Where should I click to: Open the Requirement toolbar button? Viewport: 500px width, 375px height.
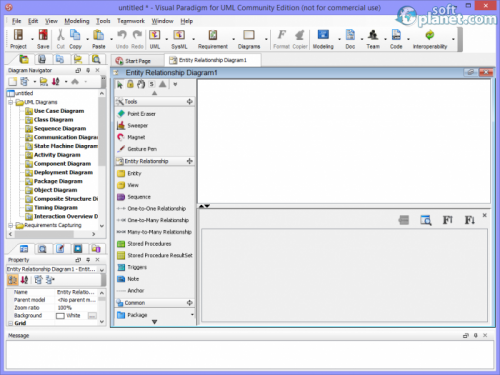[x=213, y=39]
